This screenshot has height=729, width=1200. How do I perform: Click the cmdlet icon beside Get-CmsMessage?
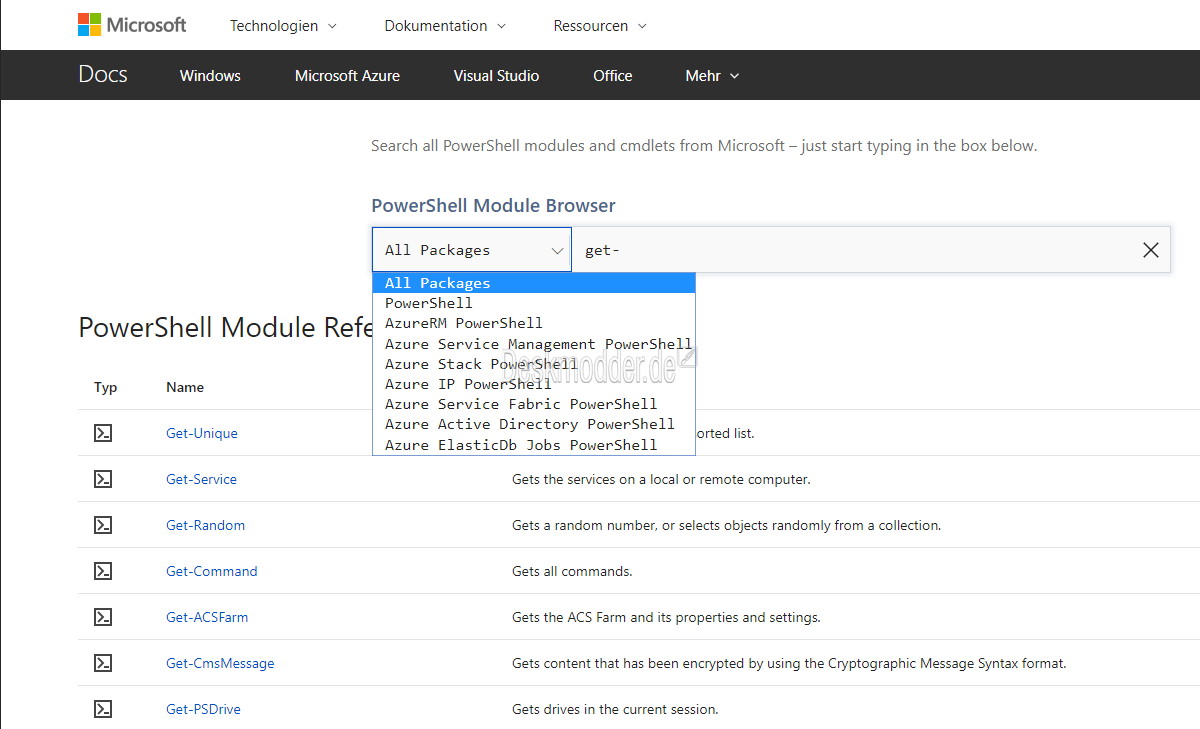pyautogui.click(x=103, y=663)
